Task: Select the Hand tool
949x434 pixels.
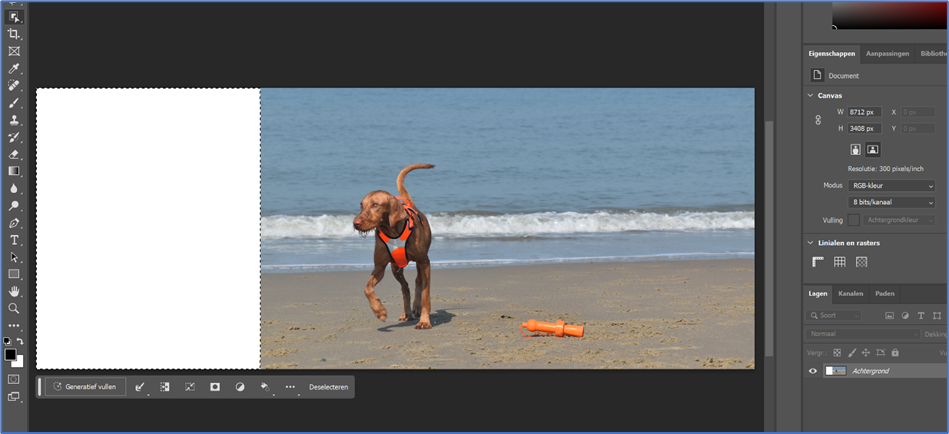Action: pos(13,291)
